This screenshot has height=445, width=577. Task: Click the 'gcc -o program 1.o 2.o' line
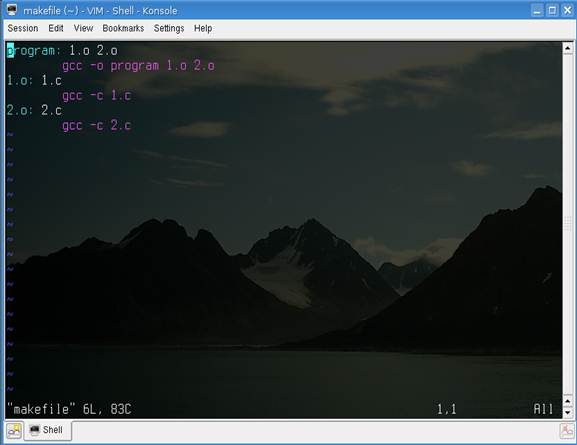point(138,66)
